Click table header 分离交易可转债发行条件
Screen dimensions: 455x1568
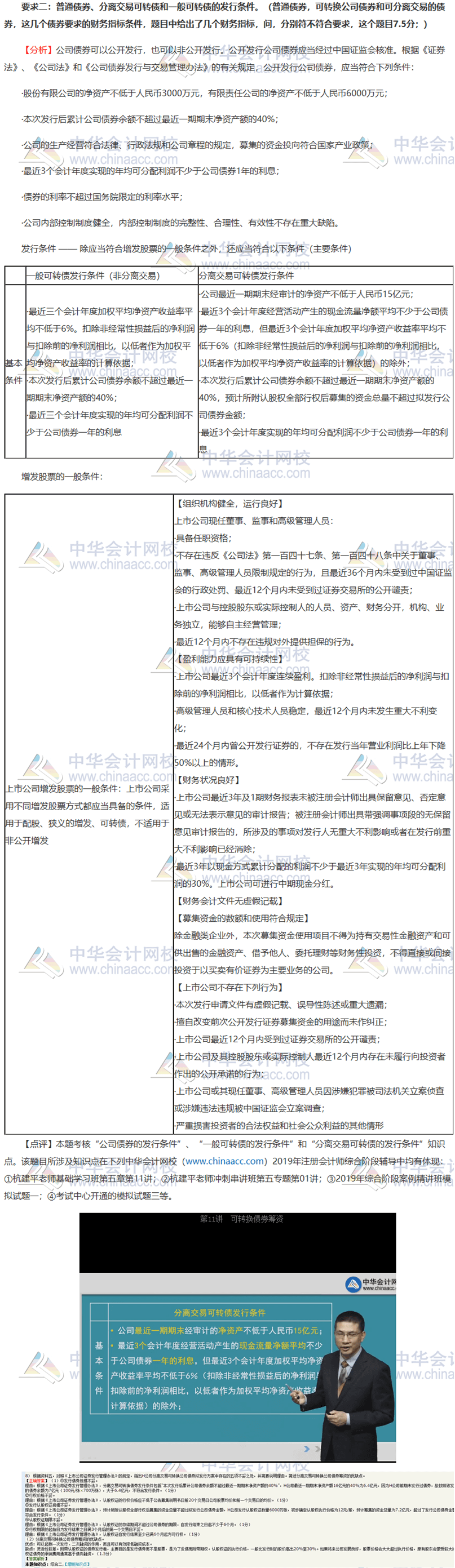[x=247, y=276]
